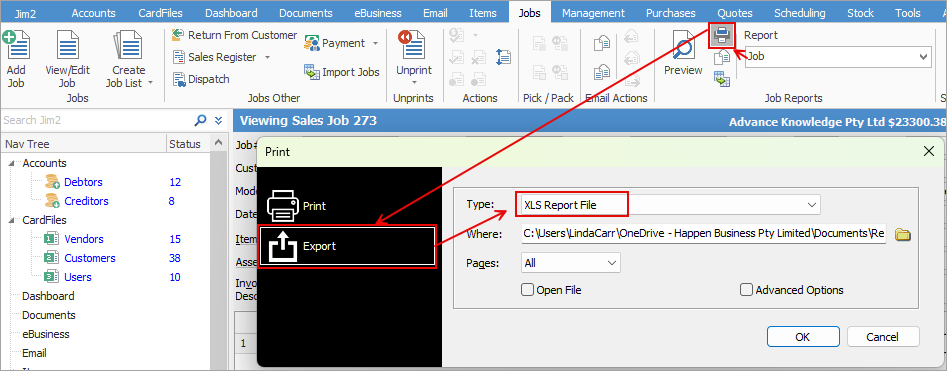The width and height of the screenshot is (947, 371).
Task: Select the Documents node in the Nav Tree
Action: click(49, 315)
